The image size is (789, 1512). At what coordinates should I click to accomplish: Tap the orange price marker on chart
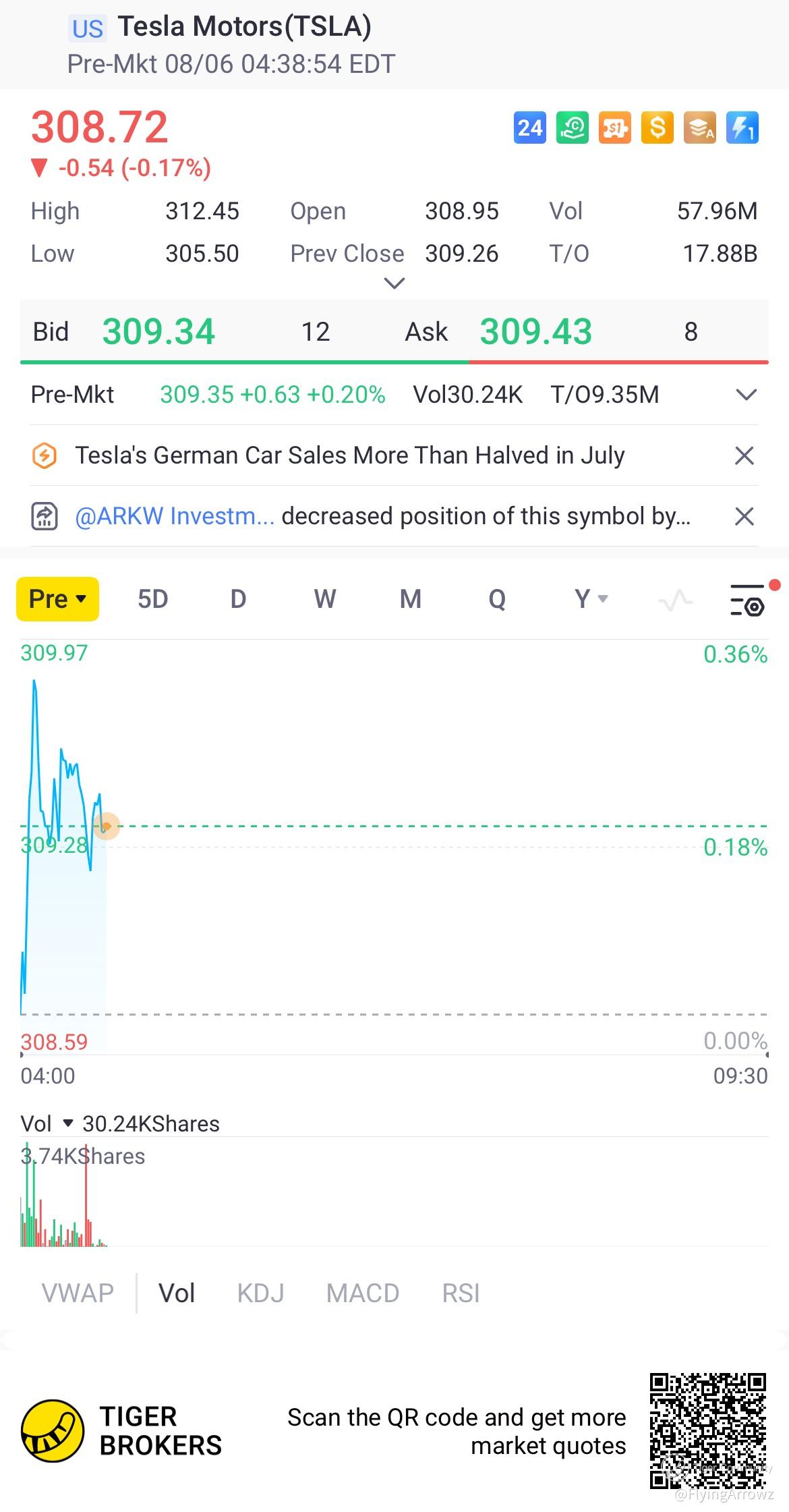coord(106,826)
